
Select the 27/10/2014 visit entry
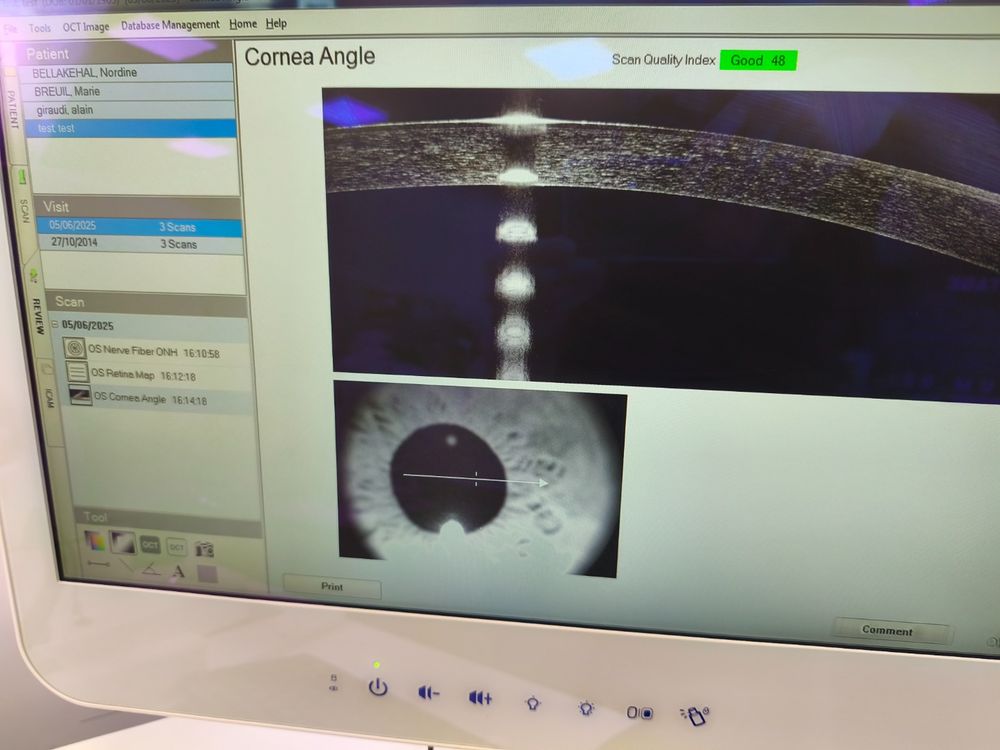[140, 244]
